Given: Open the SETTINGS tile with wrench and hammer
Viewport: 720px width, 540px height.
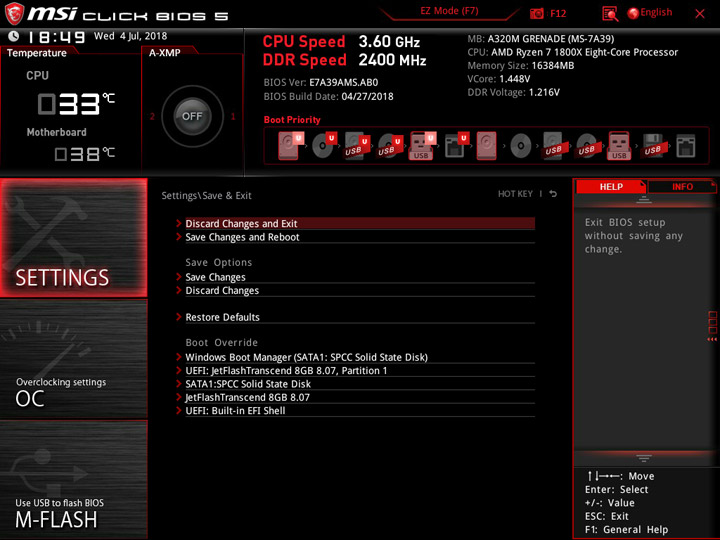Looking at the screenshot, I should click(x=74, y=238).
